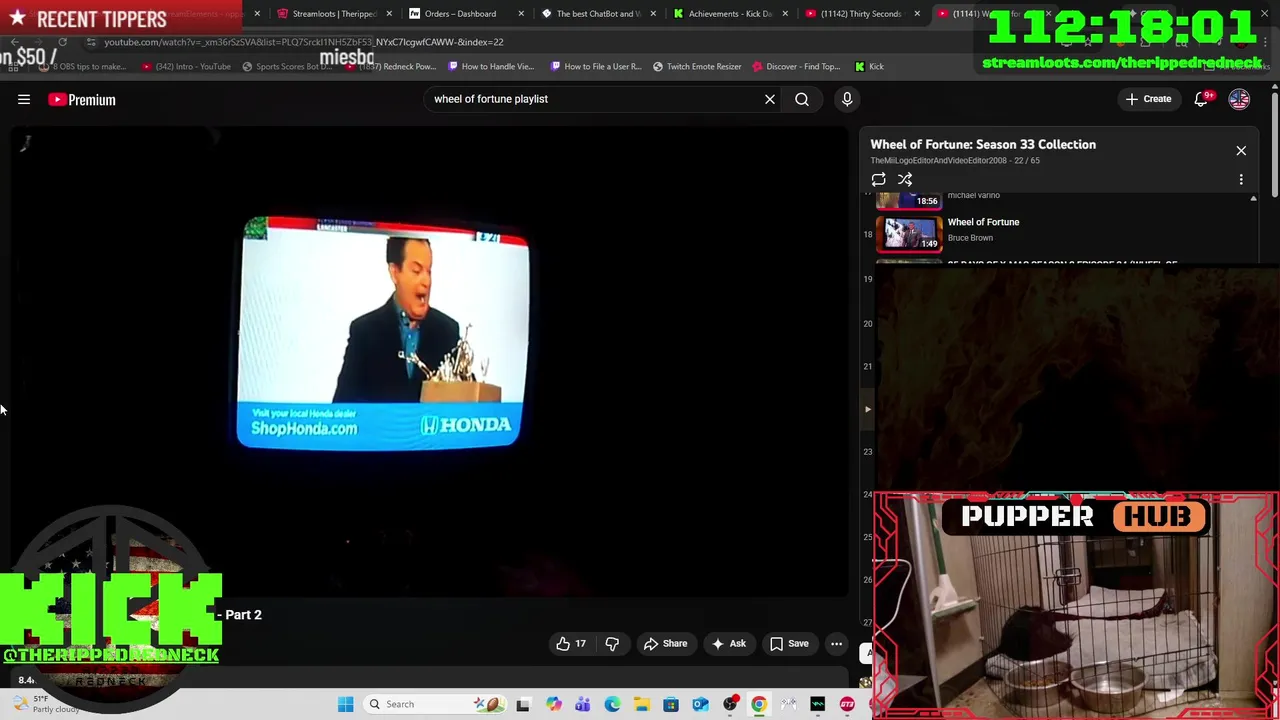Viewport: 1280px width, 720px height.
Task: Click the browser address bar URL
Action: [304, 42]
